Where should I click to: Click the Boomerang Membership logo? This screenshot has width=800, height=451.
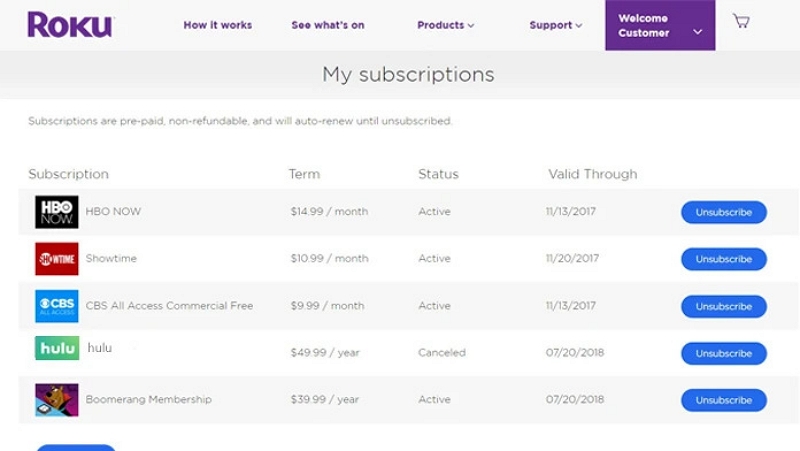tap(57, 400)
